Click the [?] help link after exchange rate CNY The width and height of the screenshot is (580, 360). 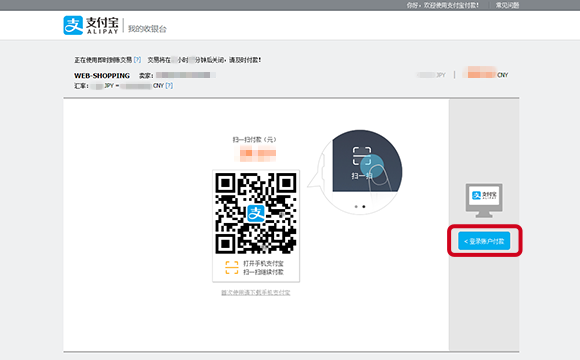click(x=169, y=85)
